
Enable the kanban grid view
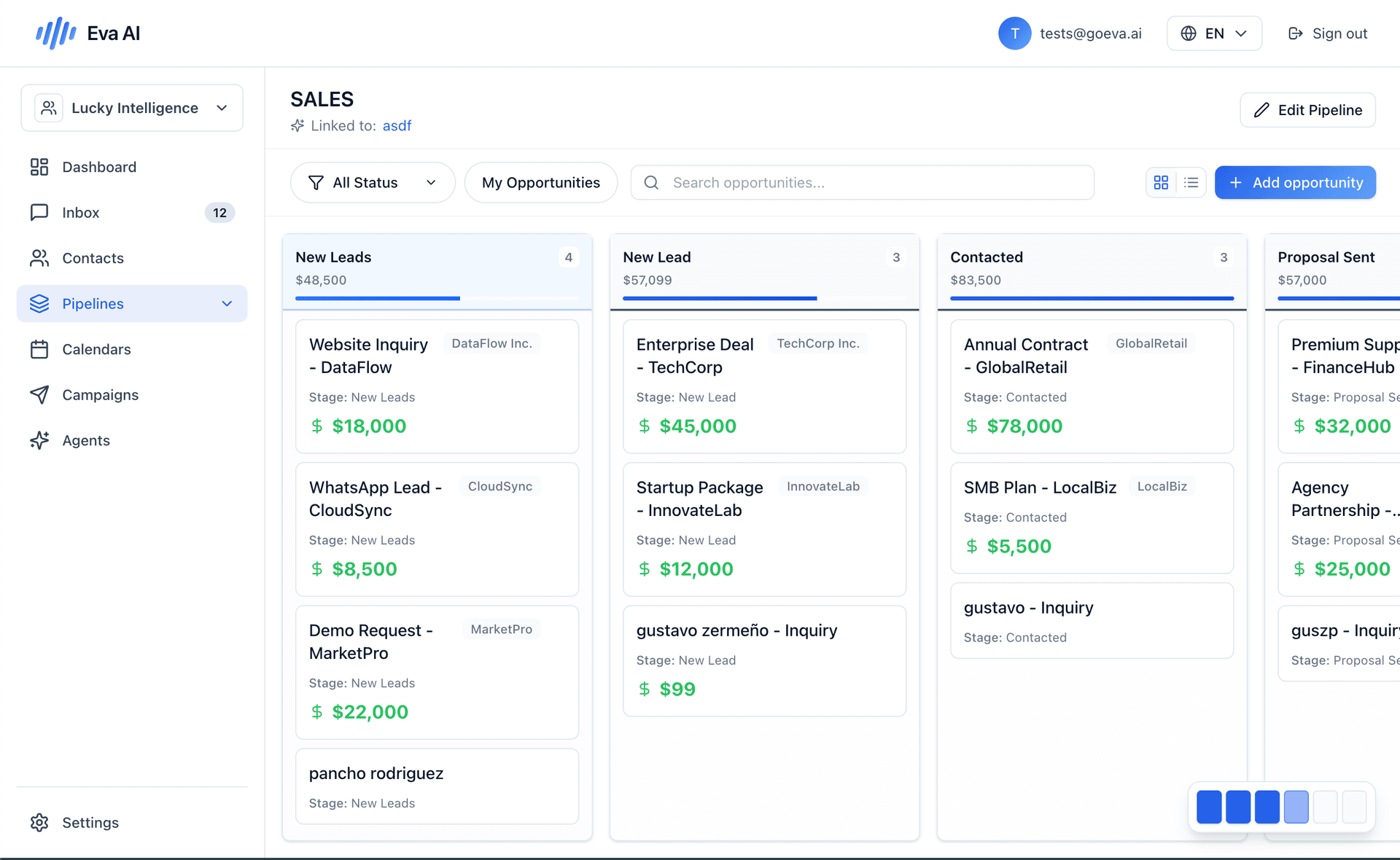1162,182
